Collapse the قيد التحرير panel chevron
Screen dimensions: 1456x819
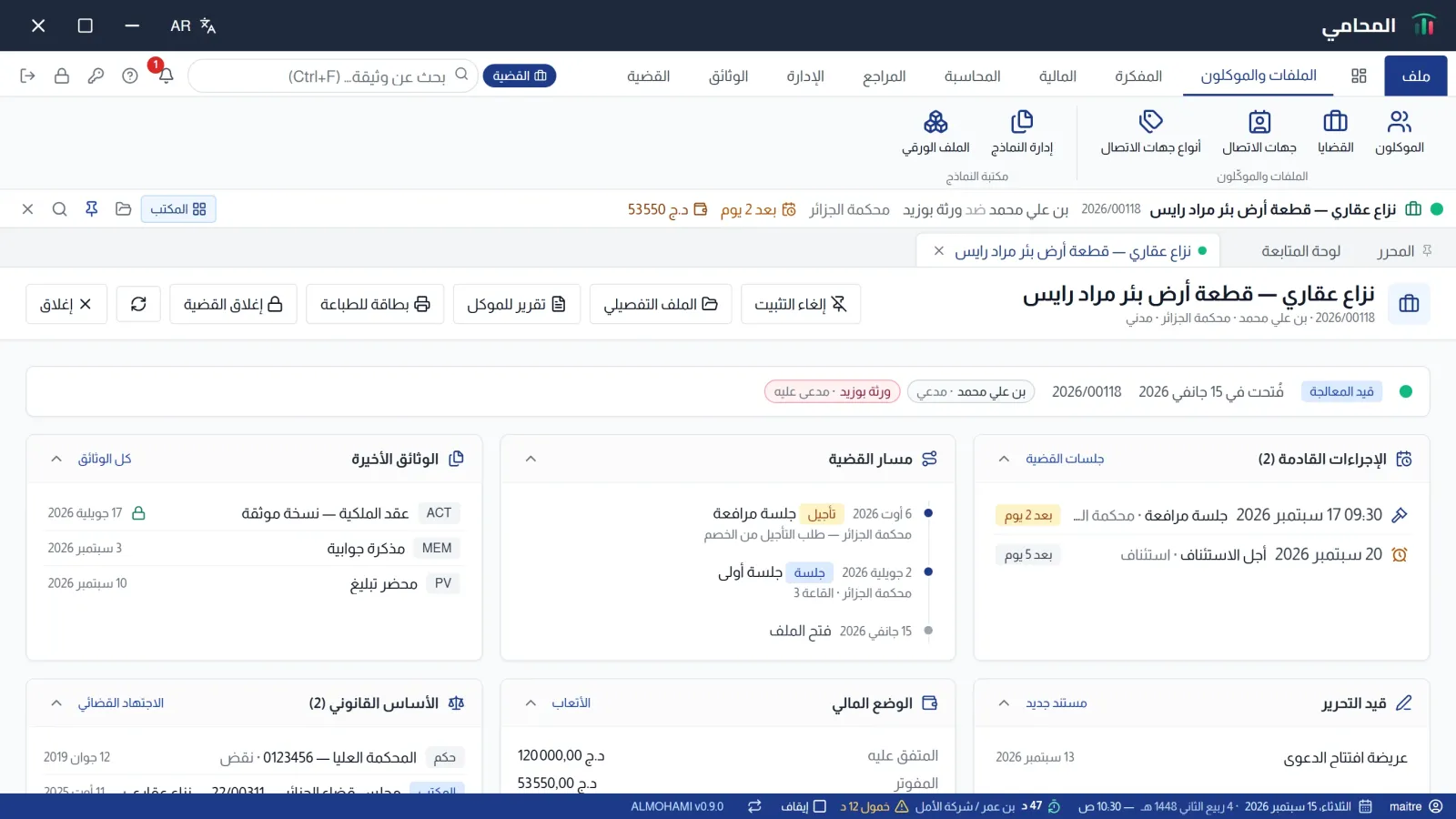click(x=1004, y=703)
